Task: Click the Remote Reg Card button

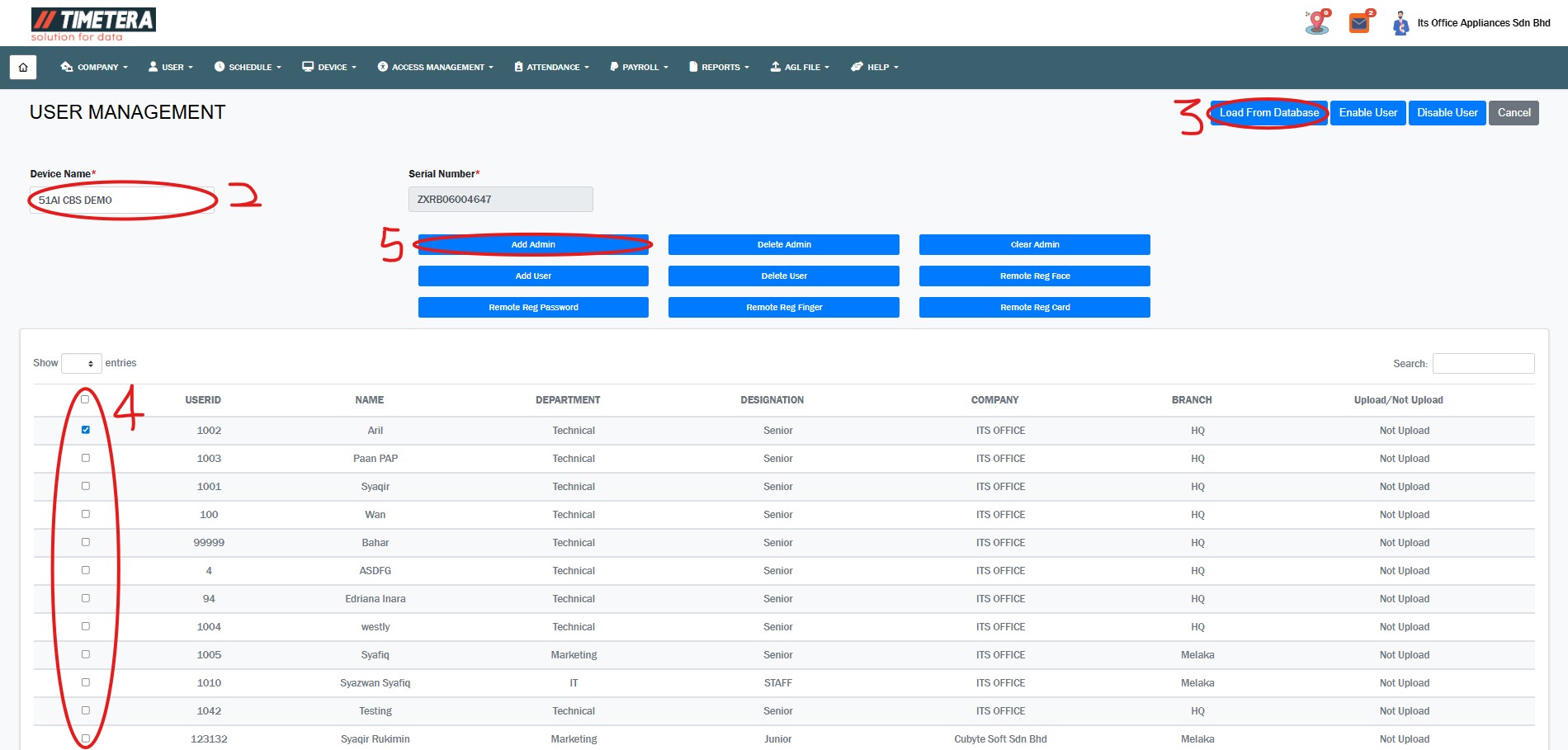Action: [1035, 307]
